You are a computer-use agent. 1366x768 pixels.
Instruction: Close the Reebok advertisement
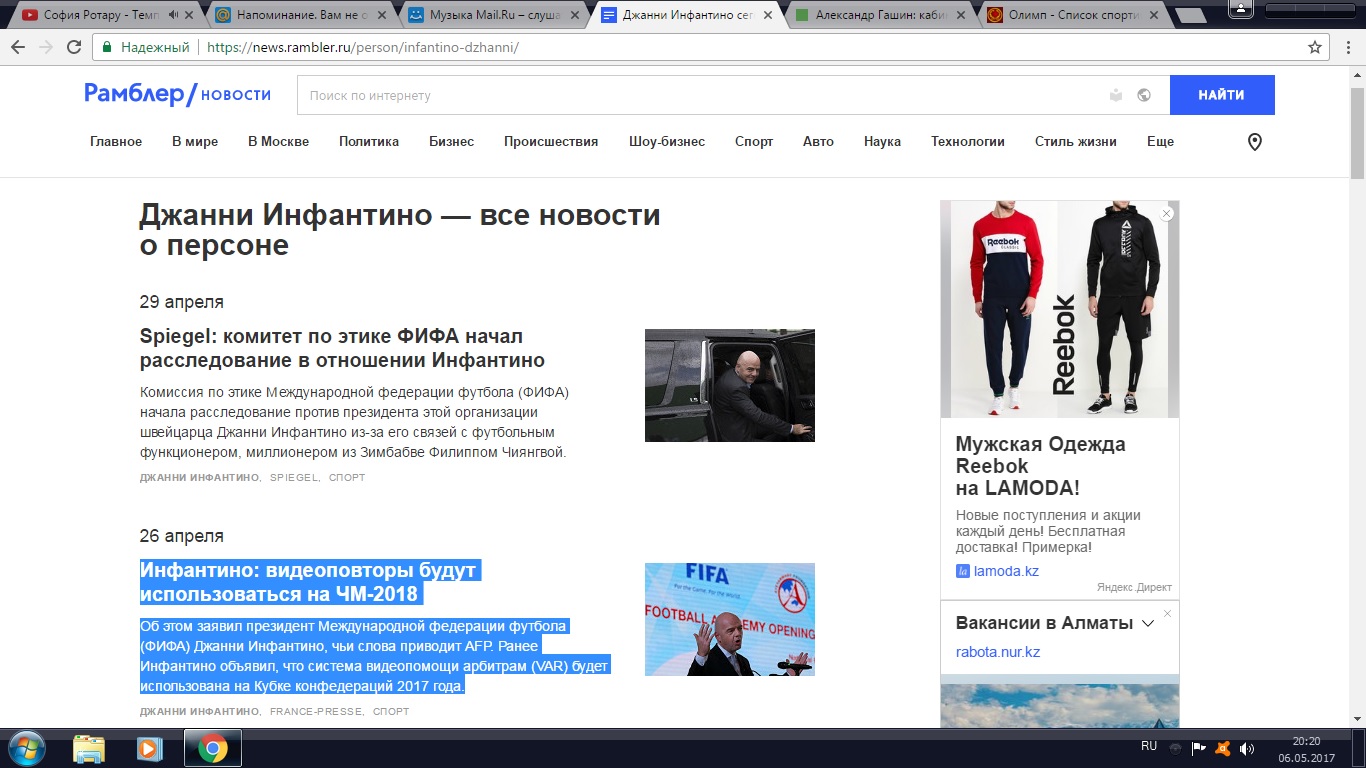1166,214
